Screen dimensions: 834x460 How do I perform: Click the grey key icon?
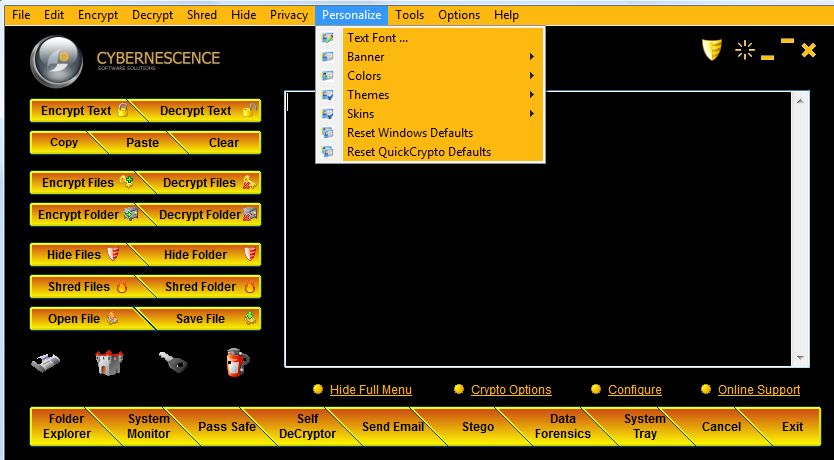pyautogui.click(x=174, y=362)
